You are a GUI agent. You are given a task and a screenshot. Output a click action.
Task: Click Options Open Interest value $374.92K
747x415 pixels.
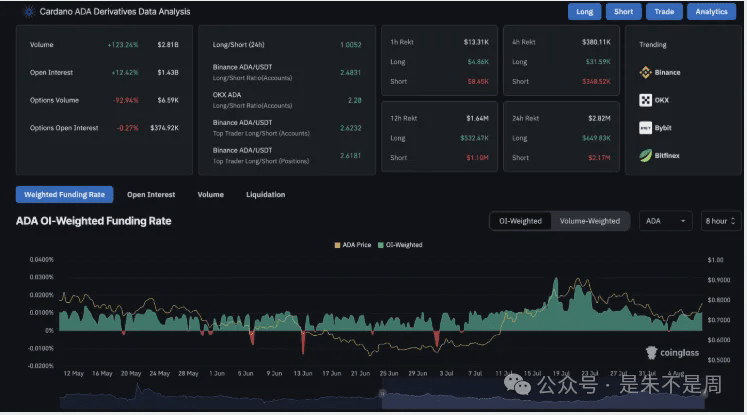(x=164, y=128)
